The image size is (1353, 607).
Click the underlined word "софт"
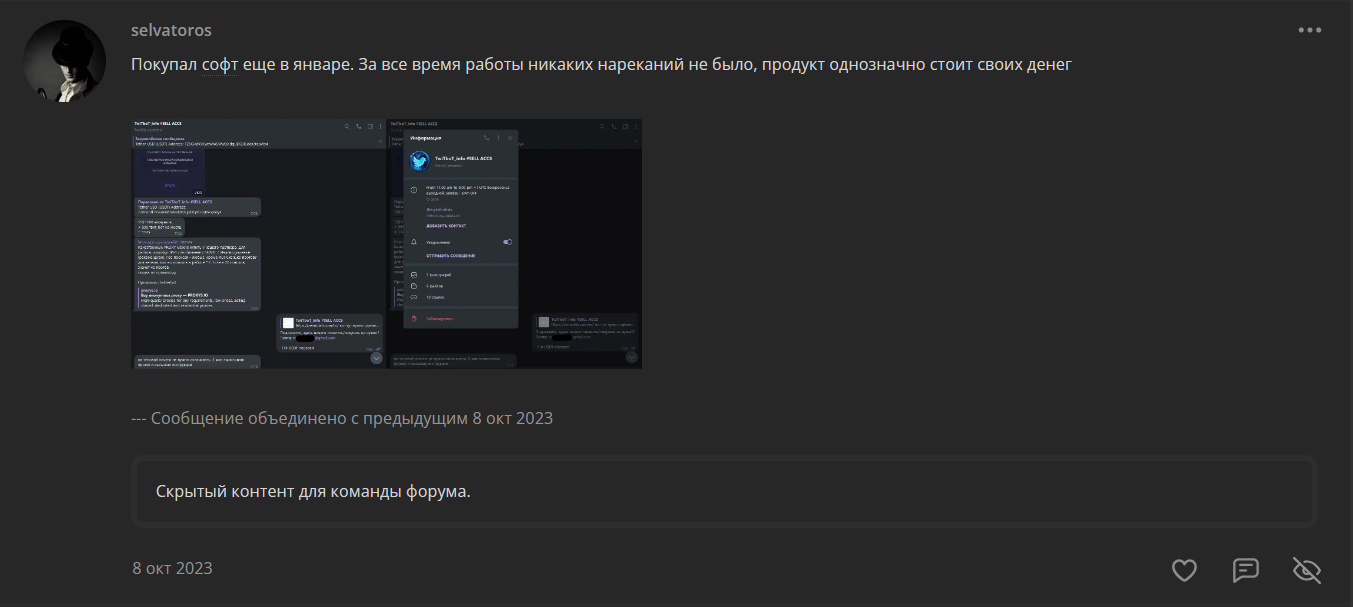[x=219, y=64]
